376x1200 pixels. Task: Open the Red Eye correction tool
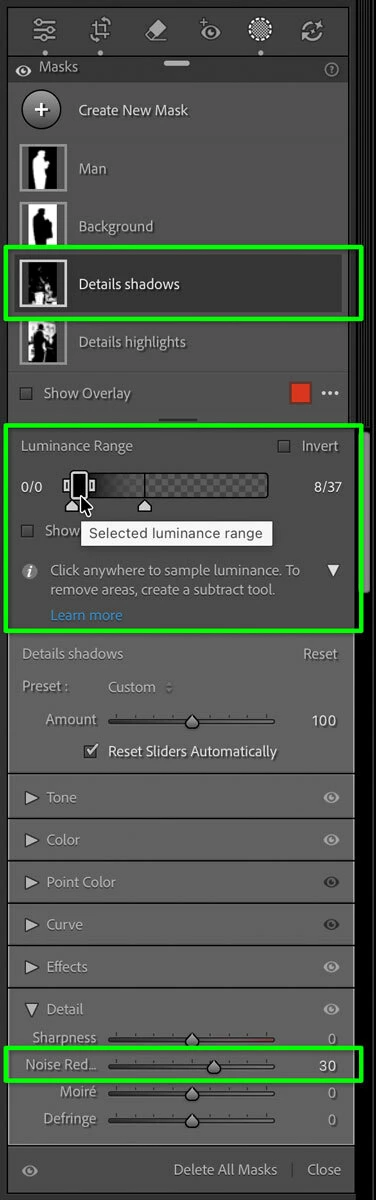pos(209,29)
